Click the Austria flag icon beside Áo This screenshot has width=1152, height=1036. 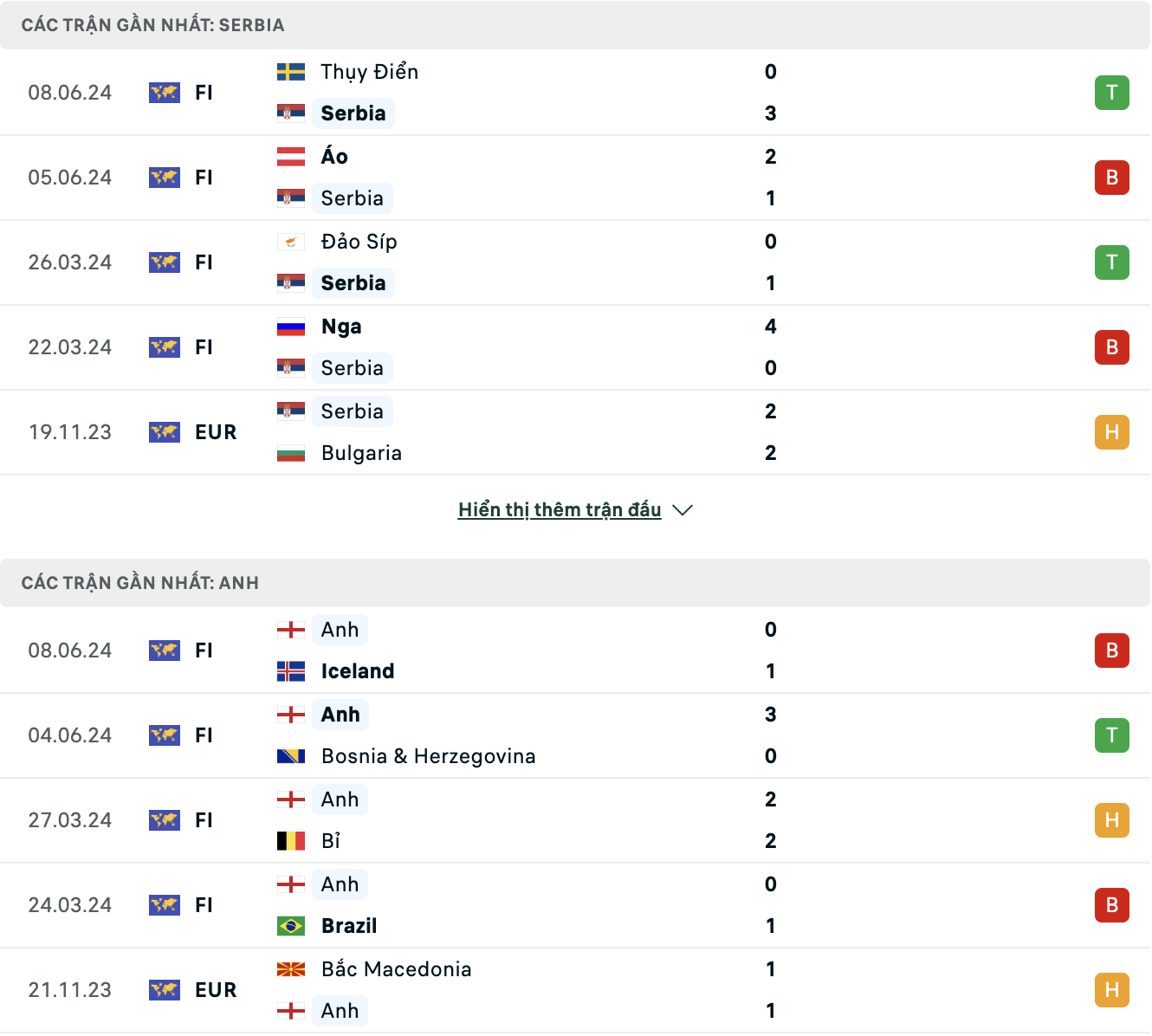tap(291, 157)
